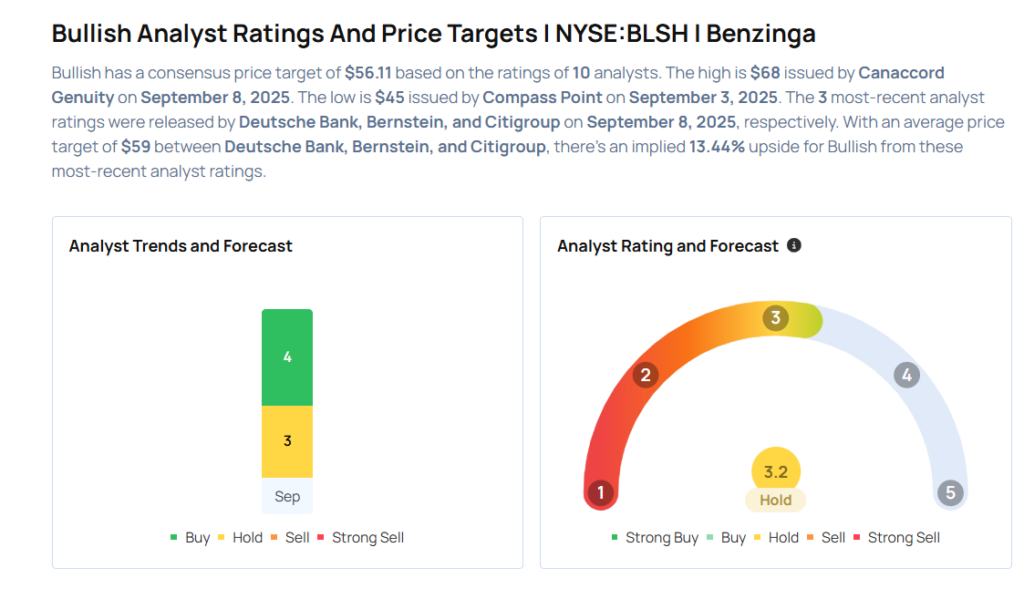Click the Analyst Rating info icon
The image size is (1024, 589).
point(794,245)
